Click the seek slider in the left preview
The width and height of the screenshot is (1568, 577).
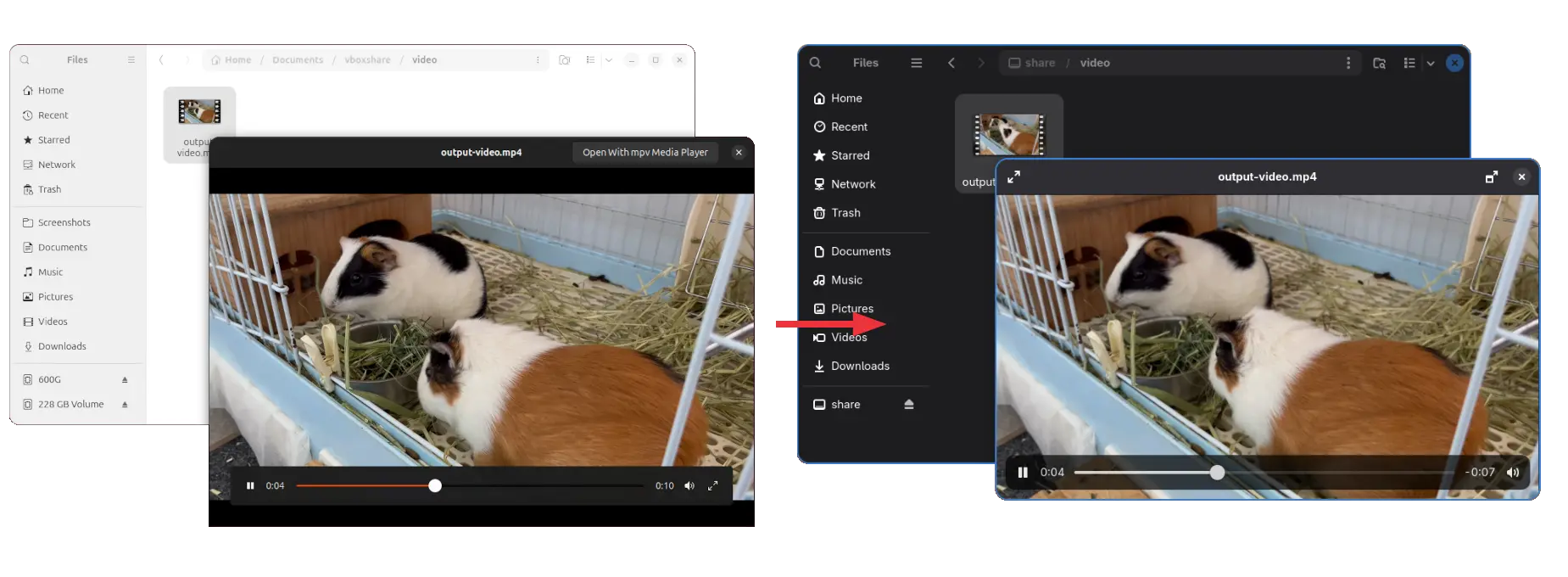click(x=470, y=486)
